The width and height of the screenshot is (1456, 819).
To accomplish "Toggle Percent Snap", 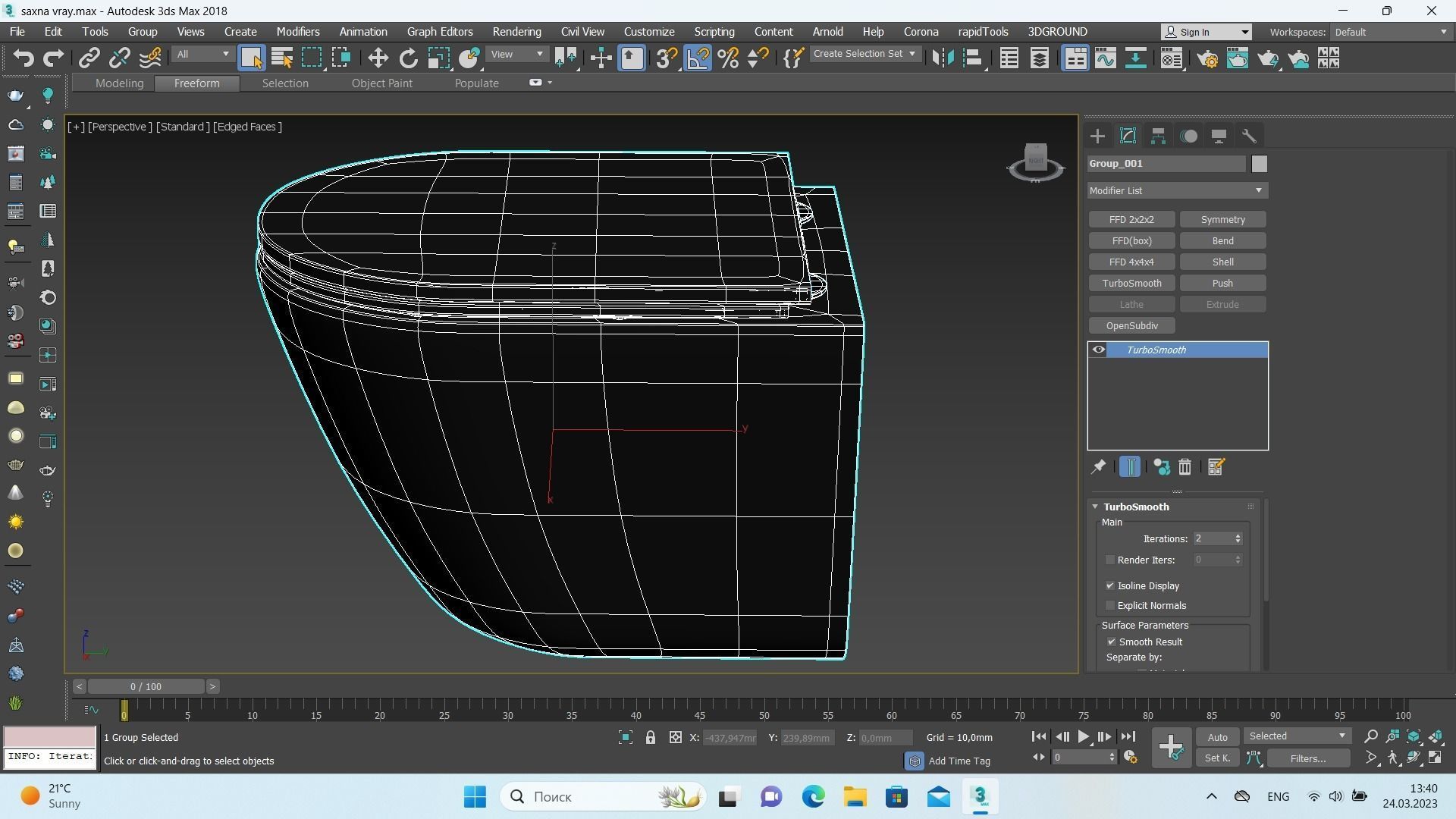I will point(728,58).
